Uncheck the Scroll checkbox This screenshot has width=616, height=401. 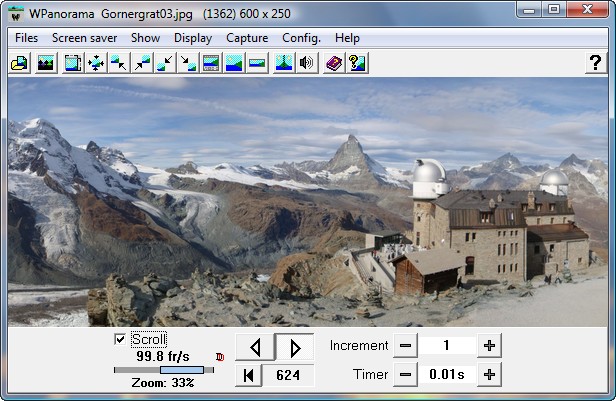tap(120, 339)
